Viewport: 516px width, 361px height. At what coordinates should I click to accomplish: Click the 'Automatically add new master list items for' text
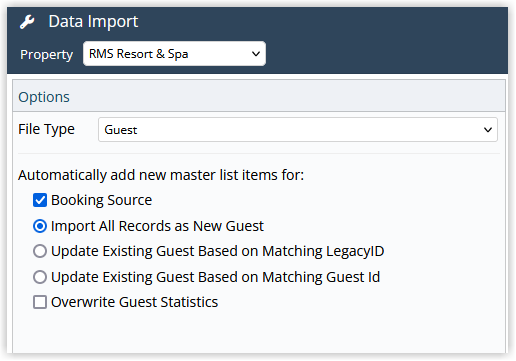coord(161,175)
